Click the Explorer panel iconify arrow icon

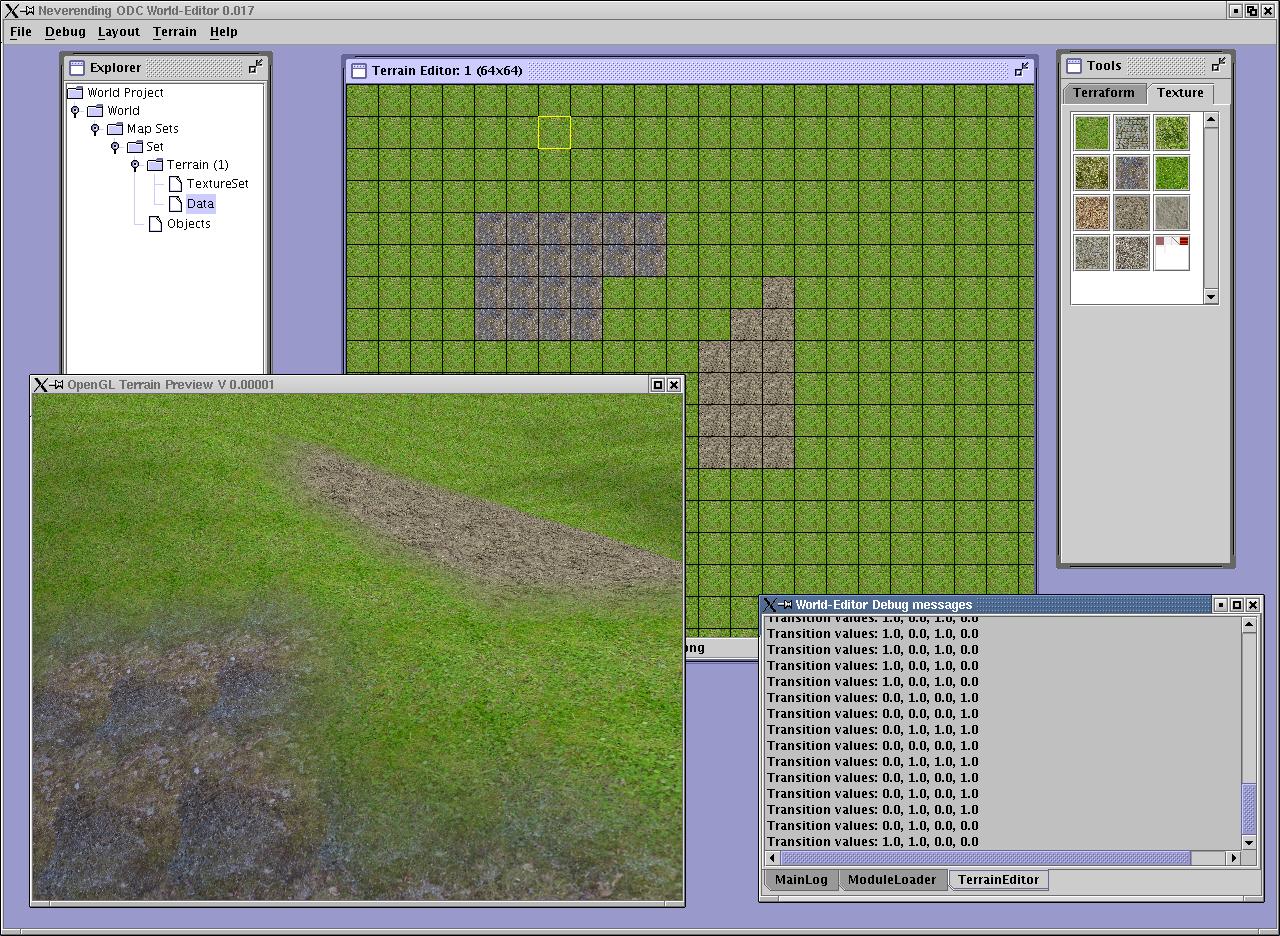(256, 67)
